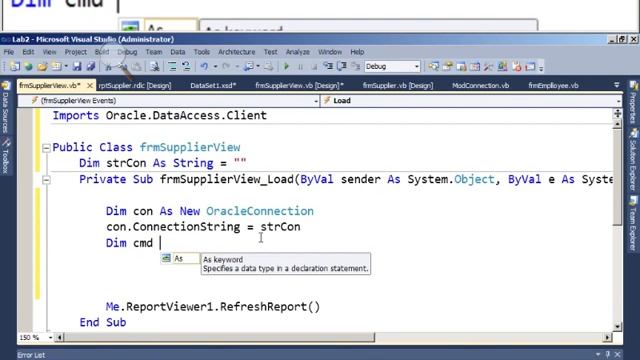Open the Data menu
Viewport: 640px width, 360px height.
178,52
